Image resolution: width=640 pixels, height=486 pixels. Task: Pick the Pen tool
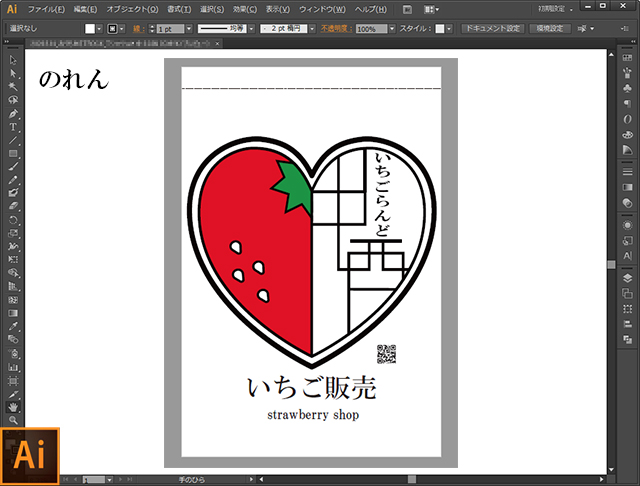(x=13, y=114)
